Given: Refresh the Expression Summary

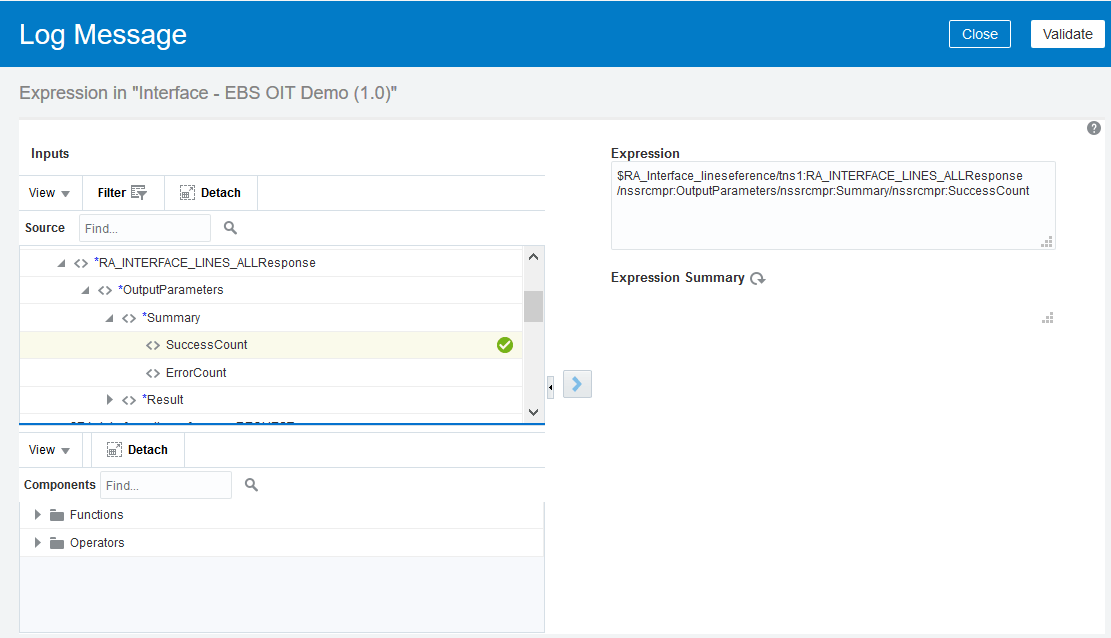Looking at the screenshot, I should pyautogui.click(x=758, y=279).
